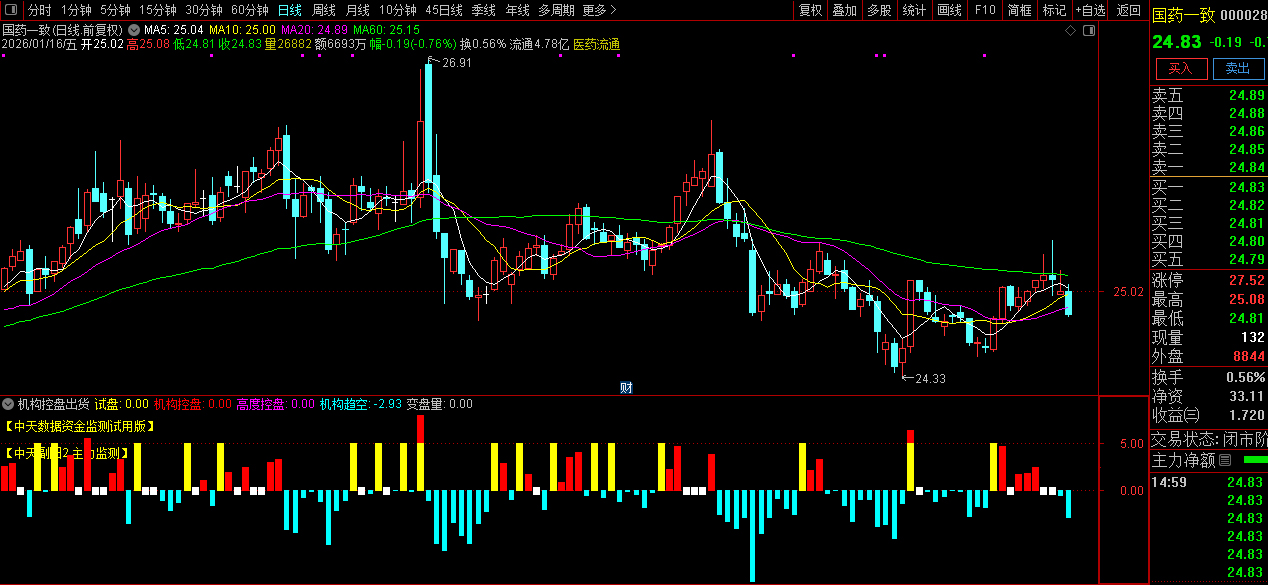Select the 15分钟 period tab
Screen dimensions: 1268x585
pos(157,10)
